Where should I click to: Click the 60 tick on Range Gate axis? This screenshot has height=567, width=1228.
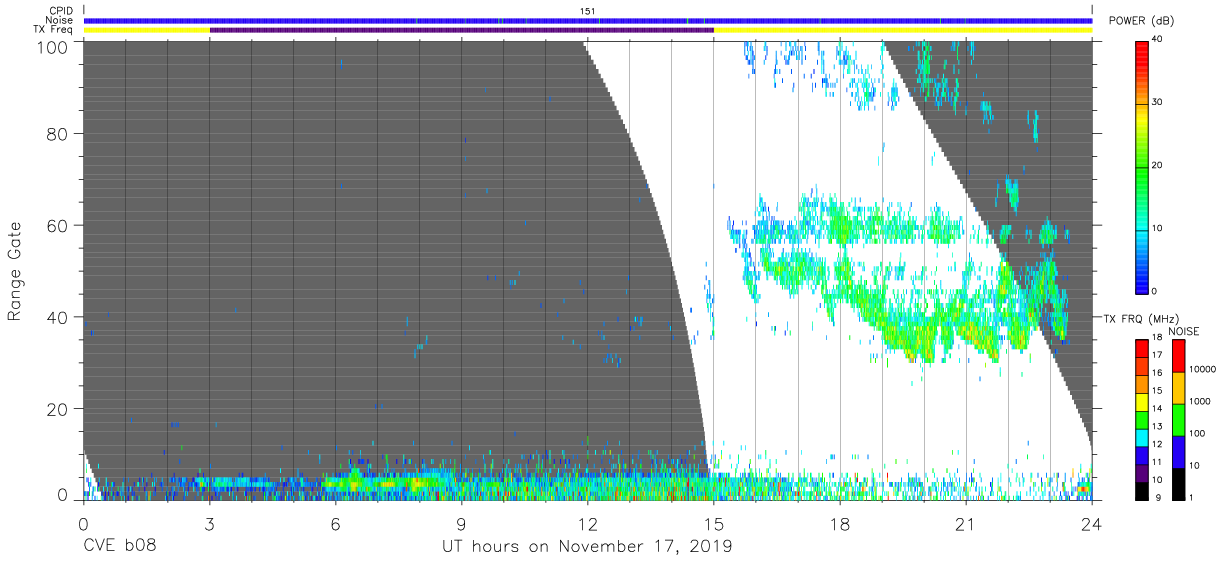coord(60,225)
